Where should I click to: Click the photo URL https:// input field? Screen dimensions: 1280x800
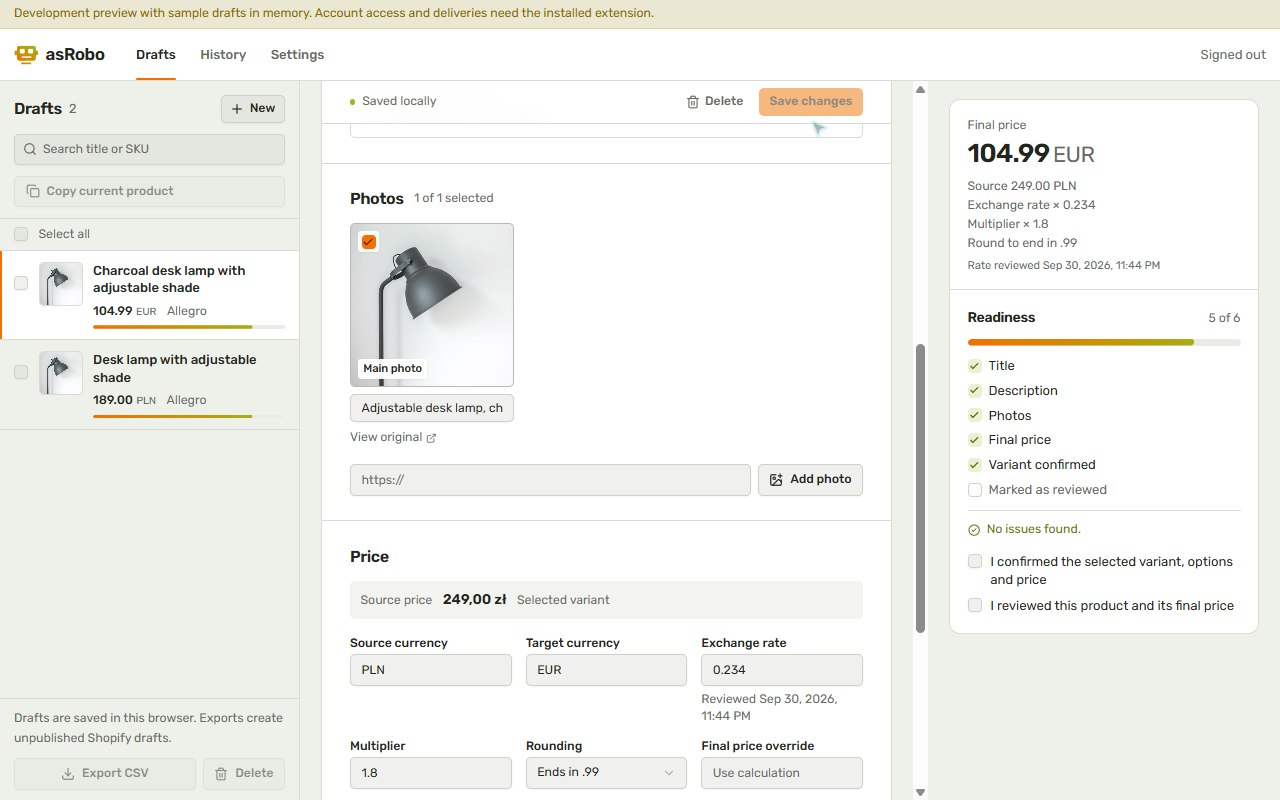(x=550, y=480)
